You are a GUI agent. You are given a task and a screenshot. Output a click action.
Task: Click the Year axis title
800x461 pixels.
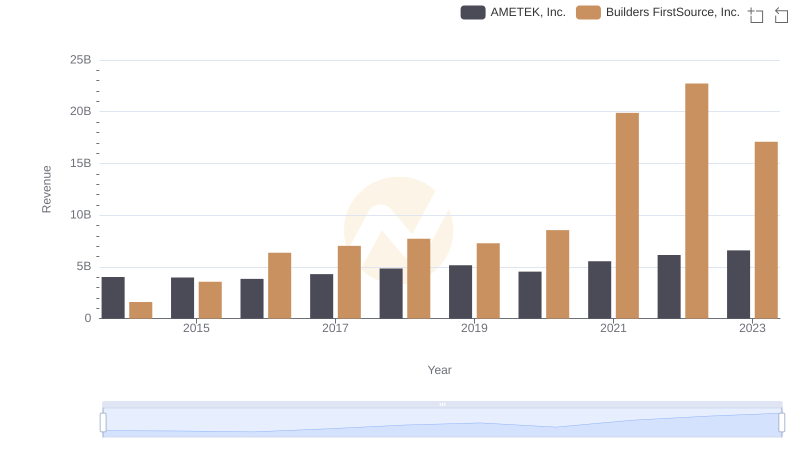coord(439,370)
